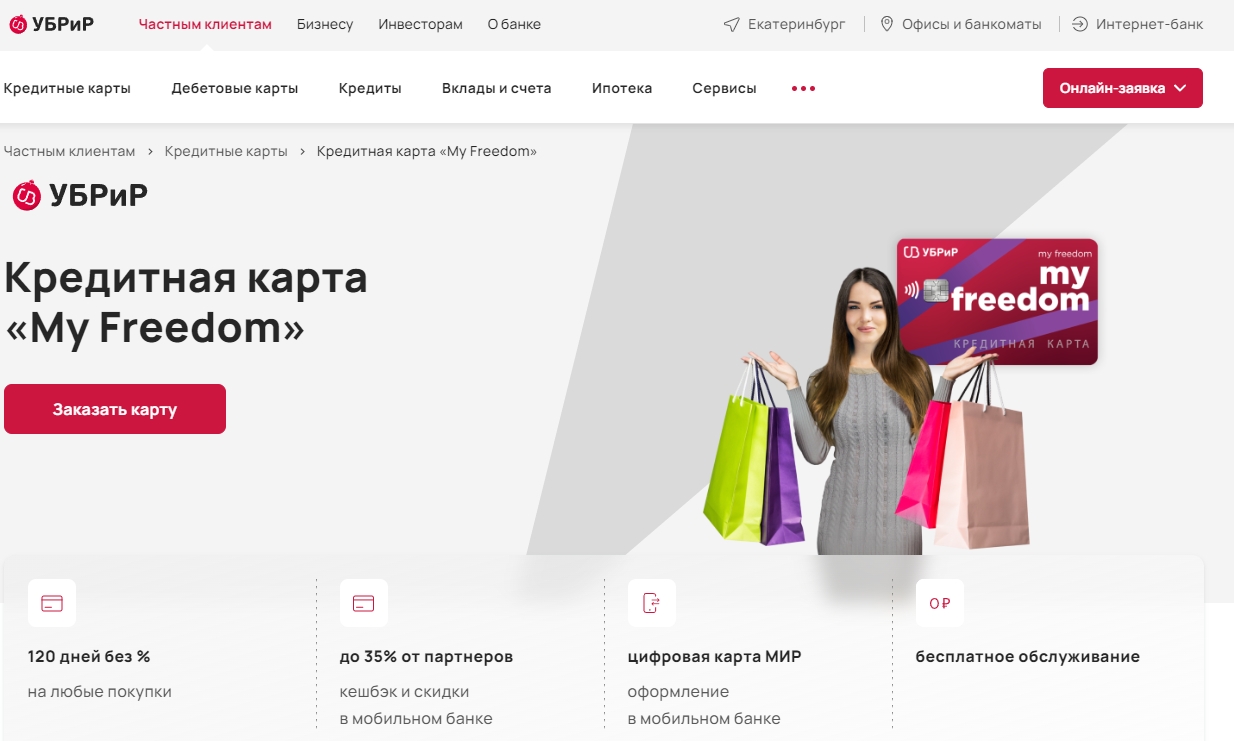This screenshot has width=1234, height=741.
Task: Open the Онлайн-заявка dropdown
Action: [1123, 88]
